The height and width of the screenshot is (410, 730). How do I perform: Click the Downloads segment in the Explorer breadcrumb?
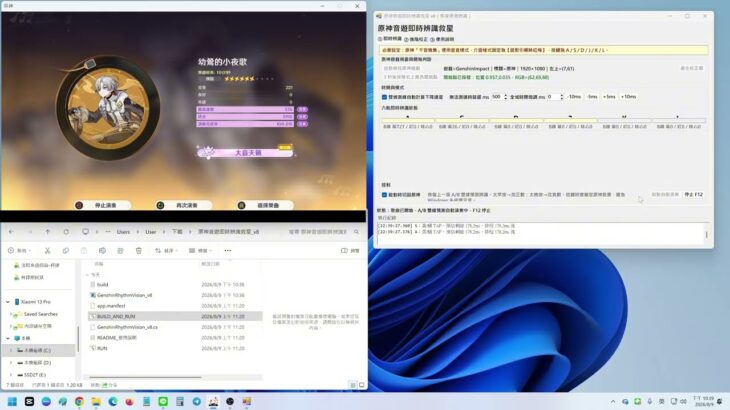[x=177, y=232]
